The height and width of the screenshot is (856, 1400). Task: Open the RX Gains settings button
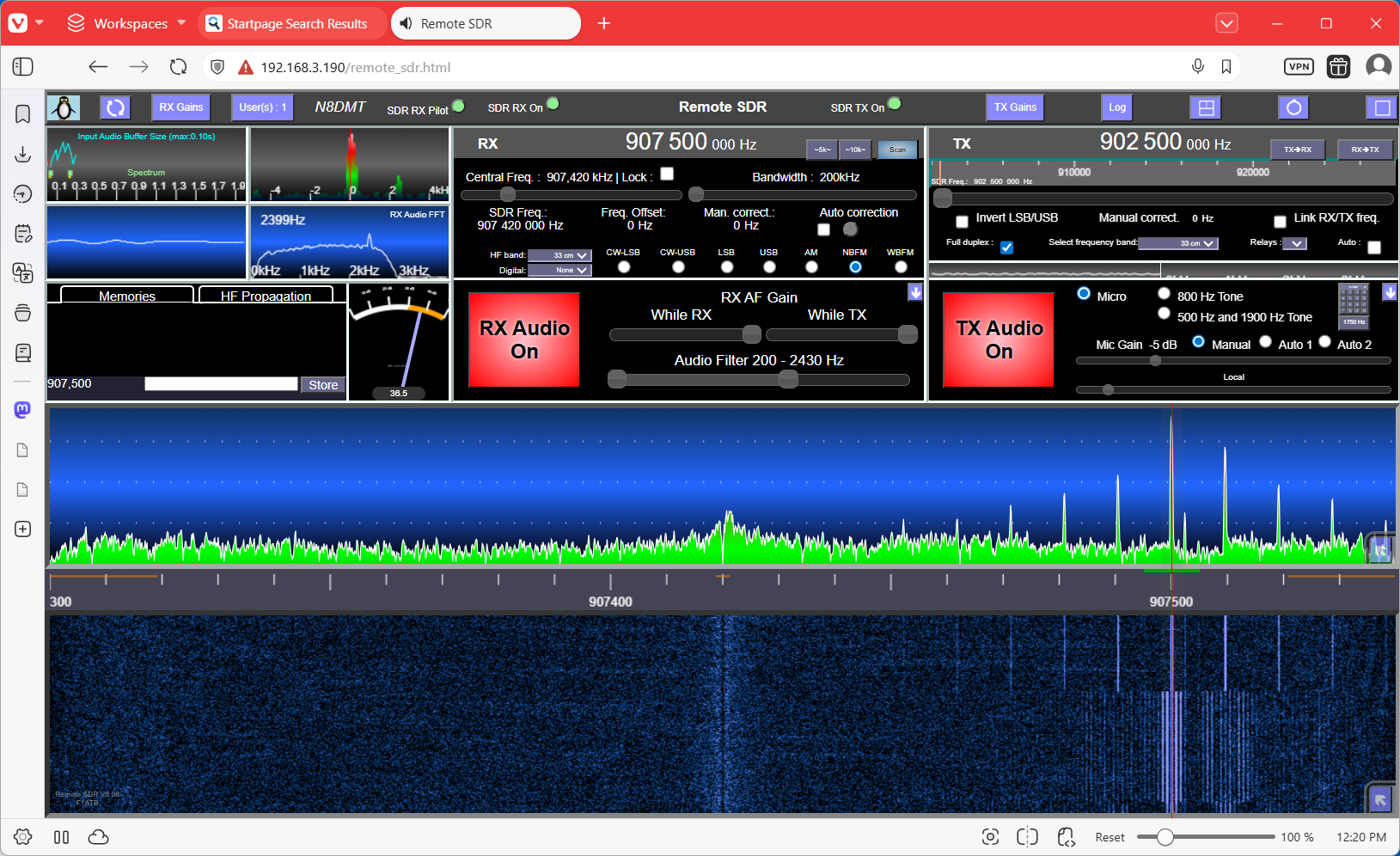point(180,107)
